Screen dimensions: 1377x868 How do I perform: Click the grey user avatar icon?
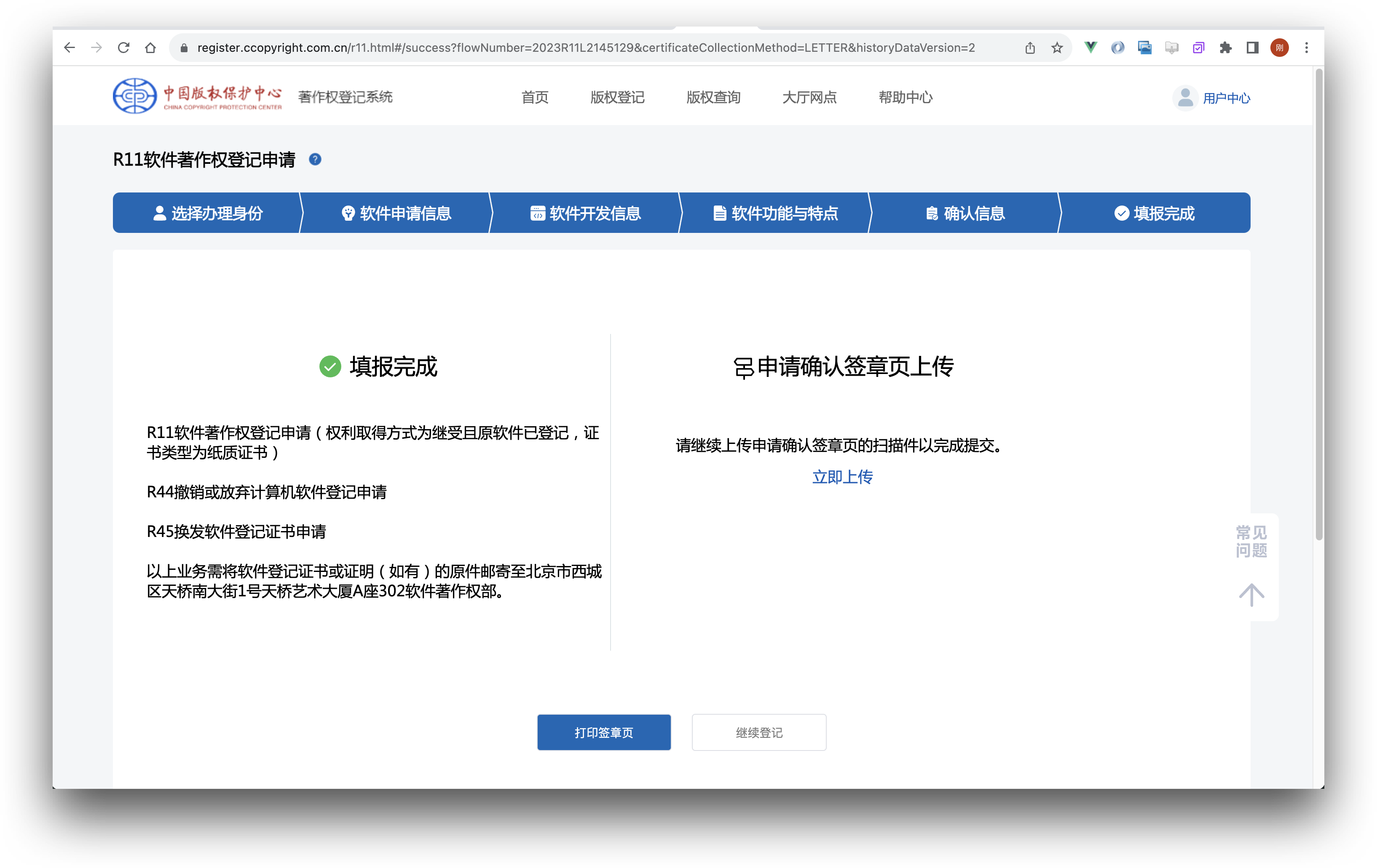click(1185, 98)
